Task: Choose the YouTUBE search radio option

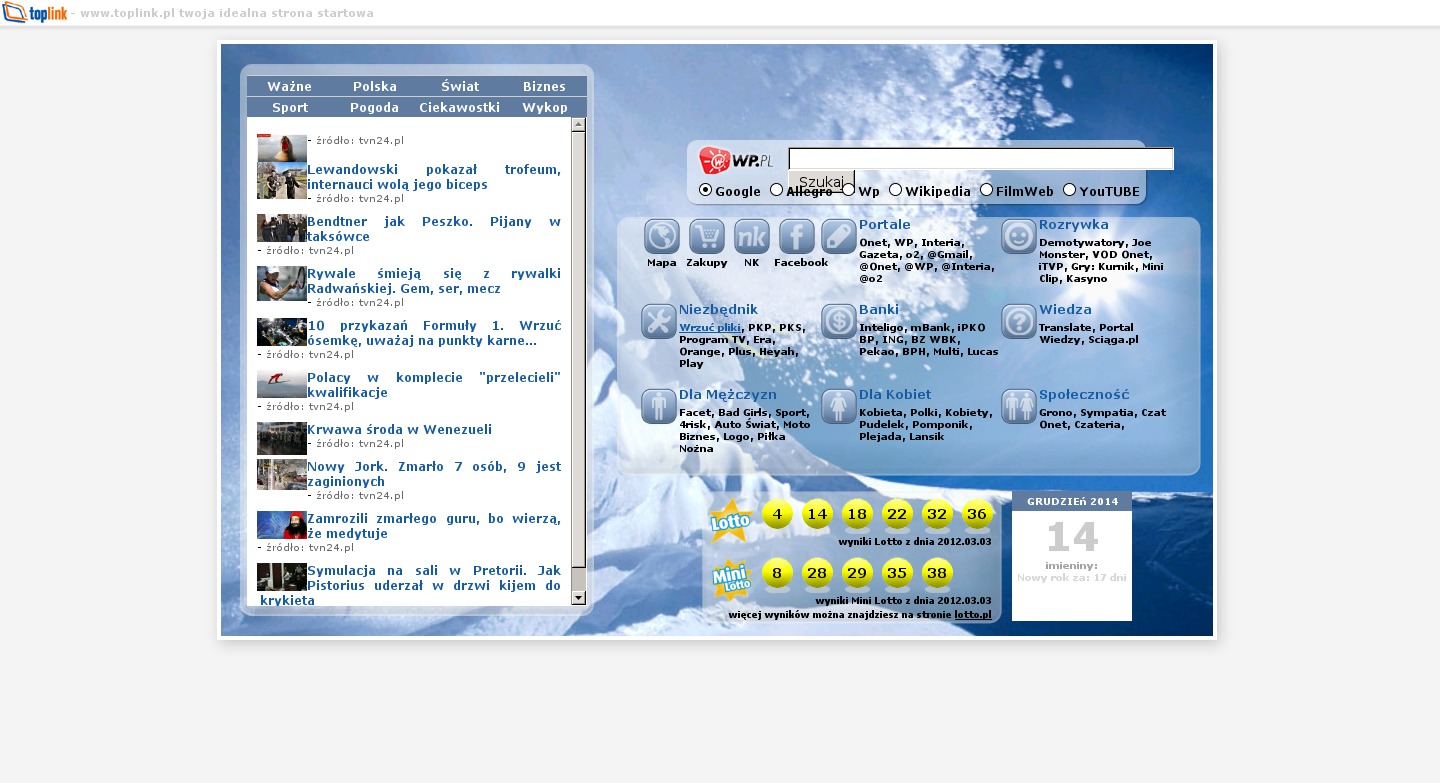Action: (x=1069, y=190)
